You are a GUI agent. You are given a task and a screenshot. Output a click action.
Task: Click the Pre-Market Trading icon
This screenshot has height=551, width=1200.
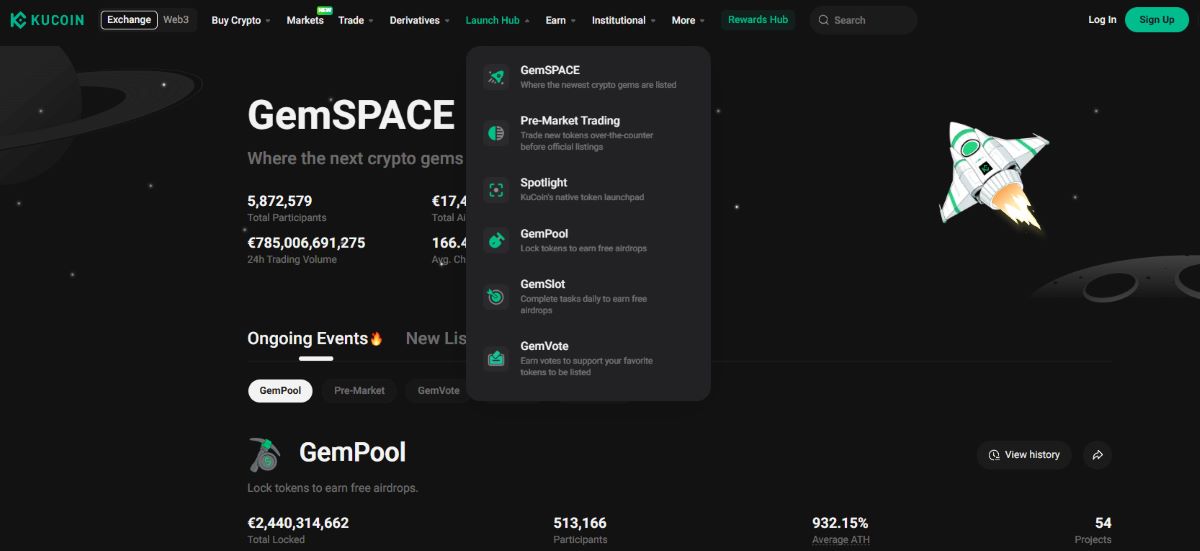pyautogui.click(x=496, y=133)
